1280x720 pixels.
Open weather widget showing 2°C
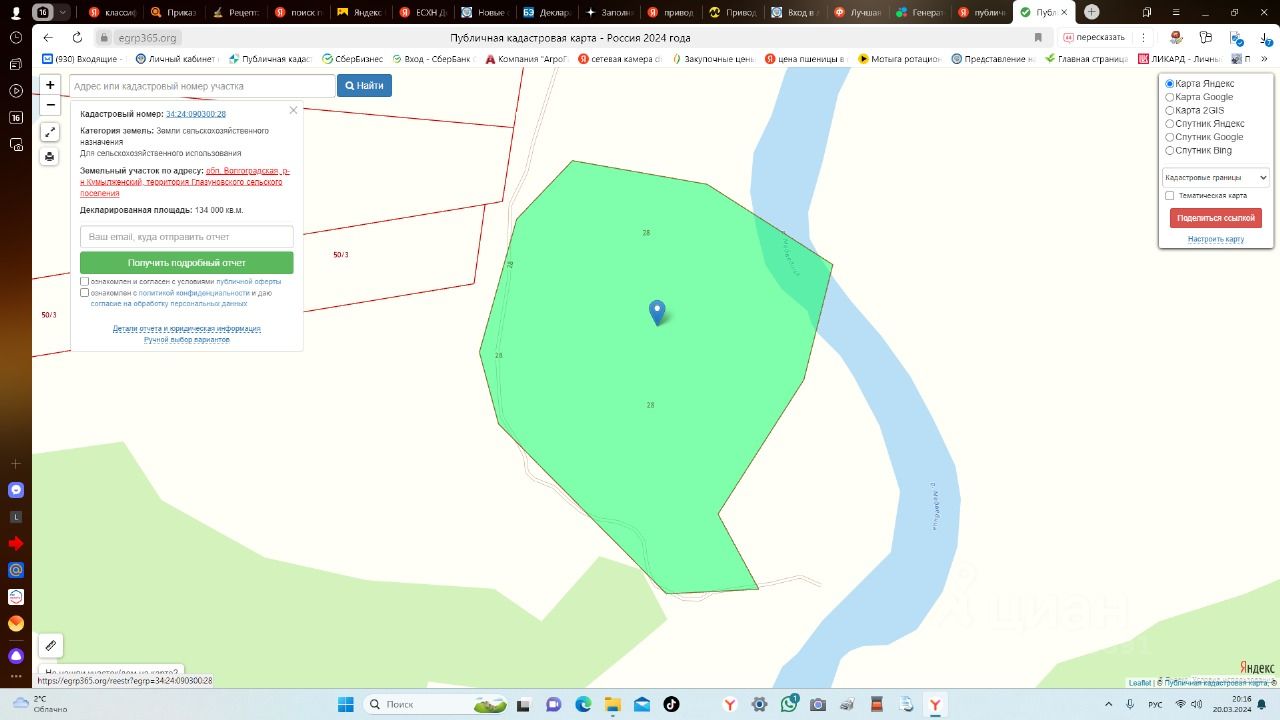point(40,704)
